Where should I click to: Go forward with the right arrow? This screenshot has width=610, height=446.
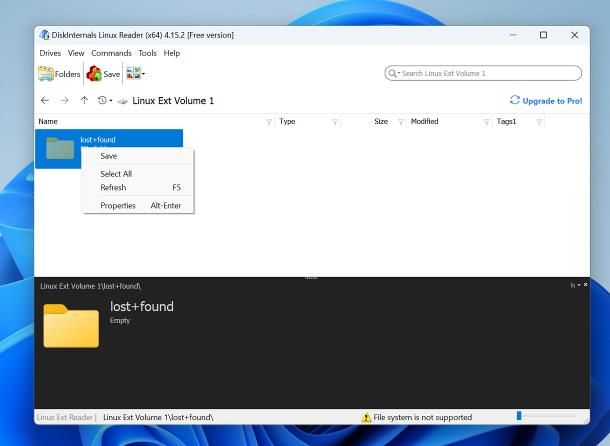point(65,100)
